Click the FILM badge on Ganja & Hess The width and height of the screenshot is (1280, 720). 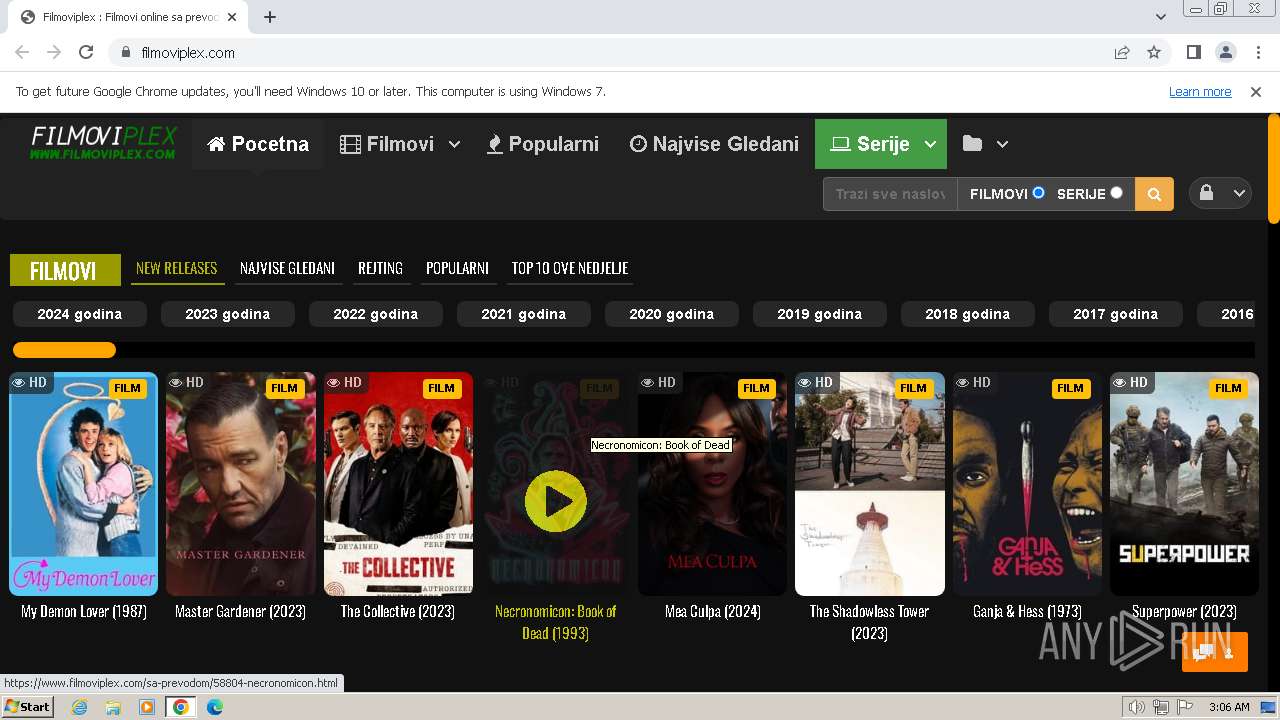click(x=1070, y=388)
